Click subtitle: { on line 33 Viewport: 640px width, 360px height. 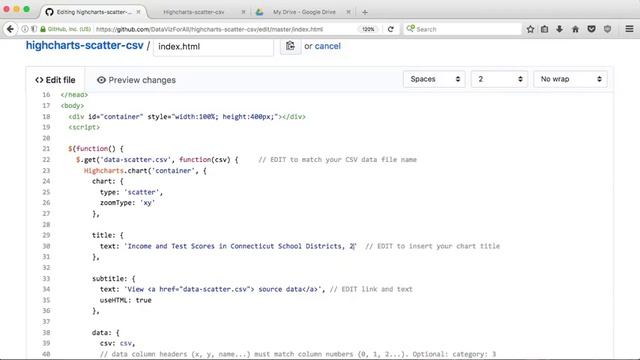click(x=113, y=279)
